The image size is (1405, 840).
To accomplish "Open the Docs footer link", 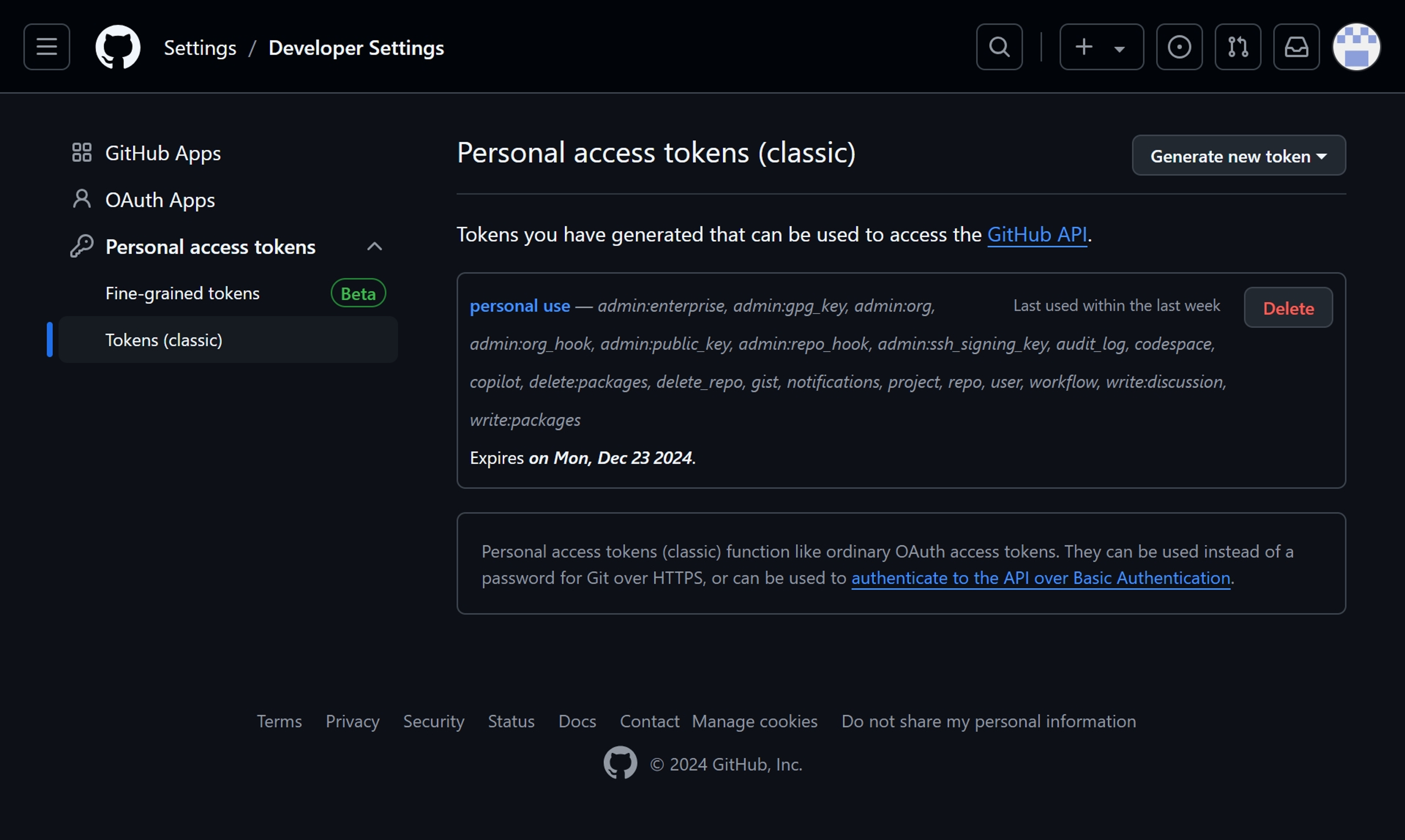I will 577,721.
